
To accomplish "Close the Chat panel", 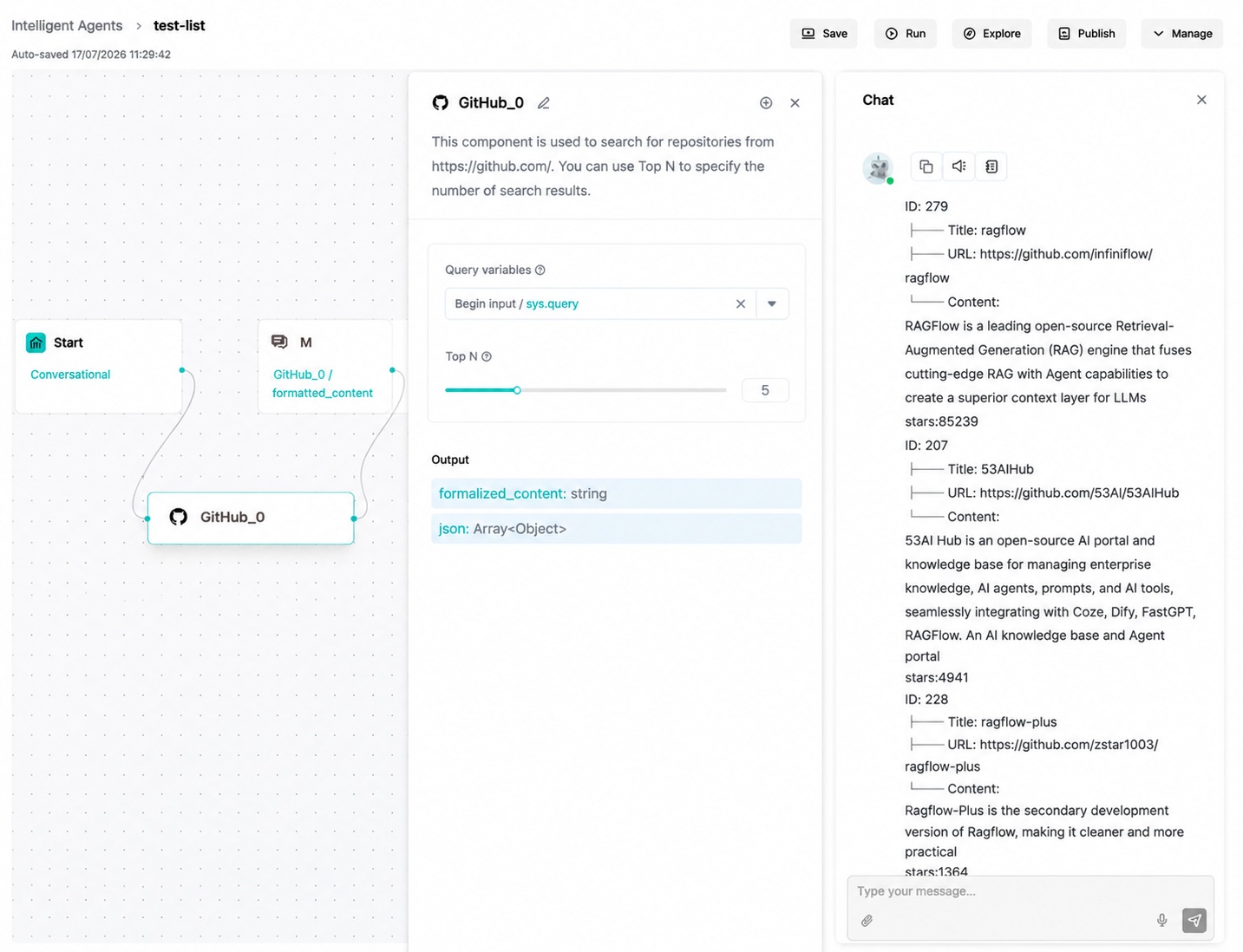I will click(1201, 100).
